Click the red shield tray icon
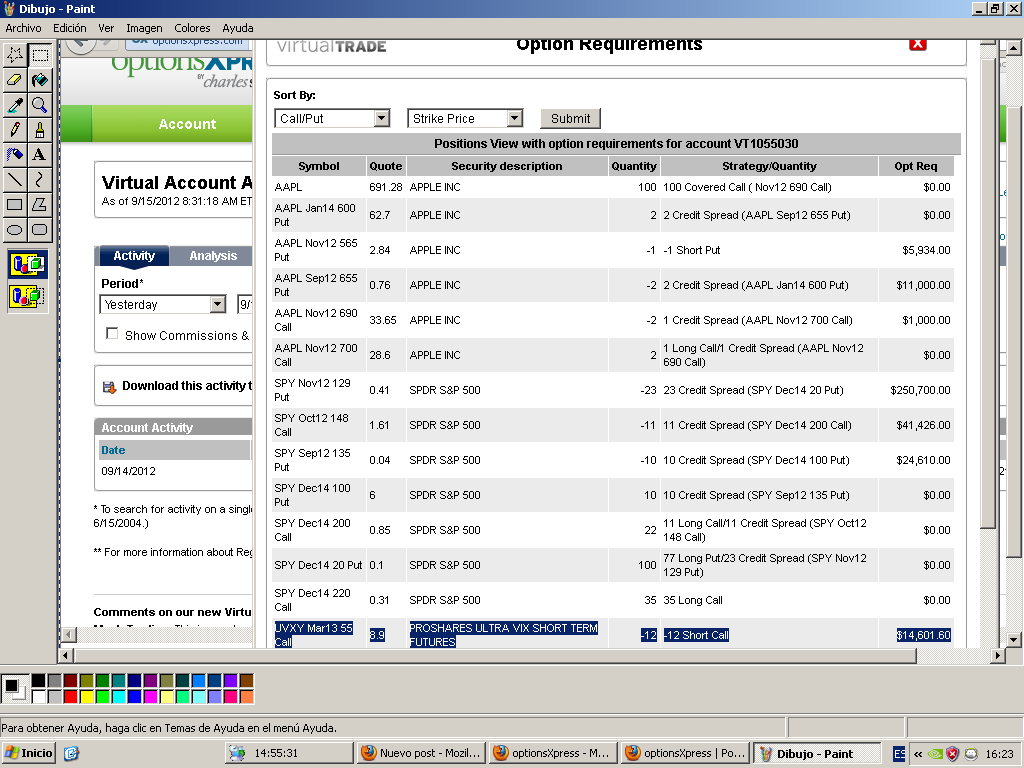Image resolution: width=1024 pixels, height=768 pixels. (953, 754)
